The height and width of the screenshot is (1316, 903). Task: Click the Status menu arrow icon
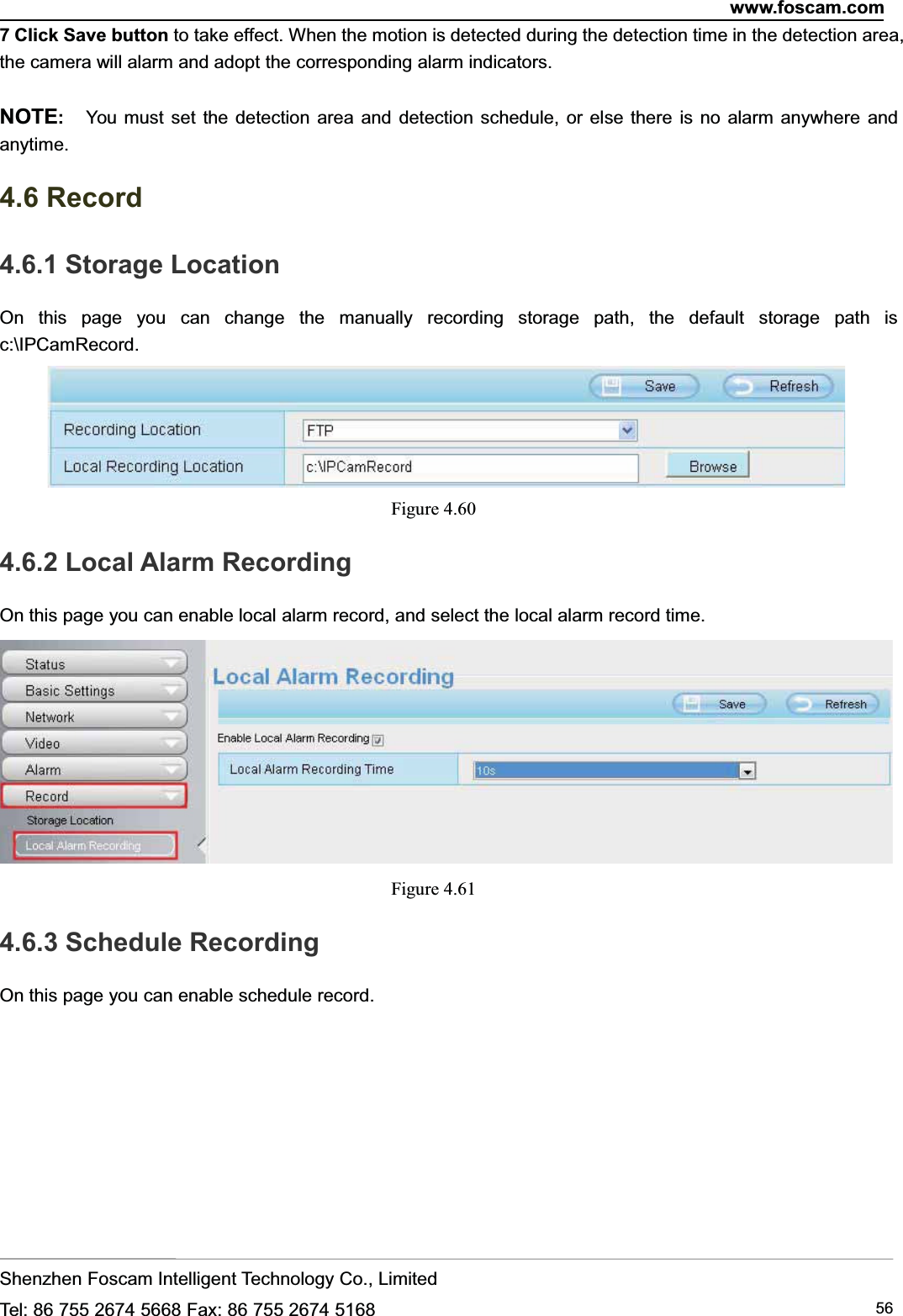coord(172,663)
